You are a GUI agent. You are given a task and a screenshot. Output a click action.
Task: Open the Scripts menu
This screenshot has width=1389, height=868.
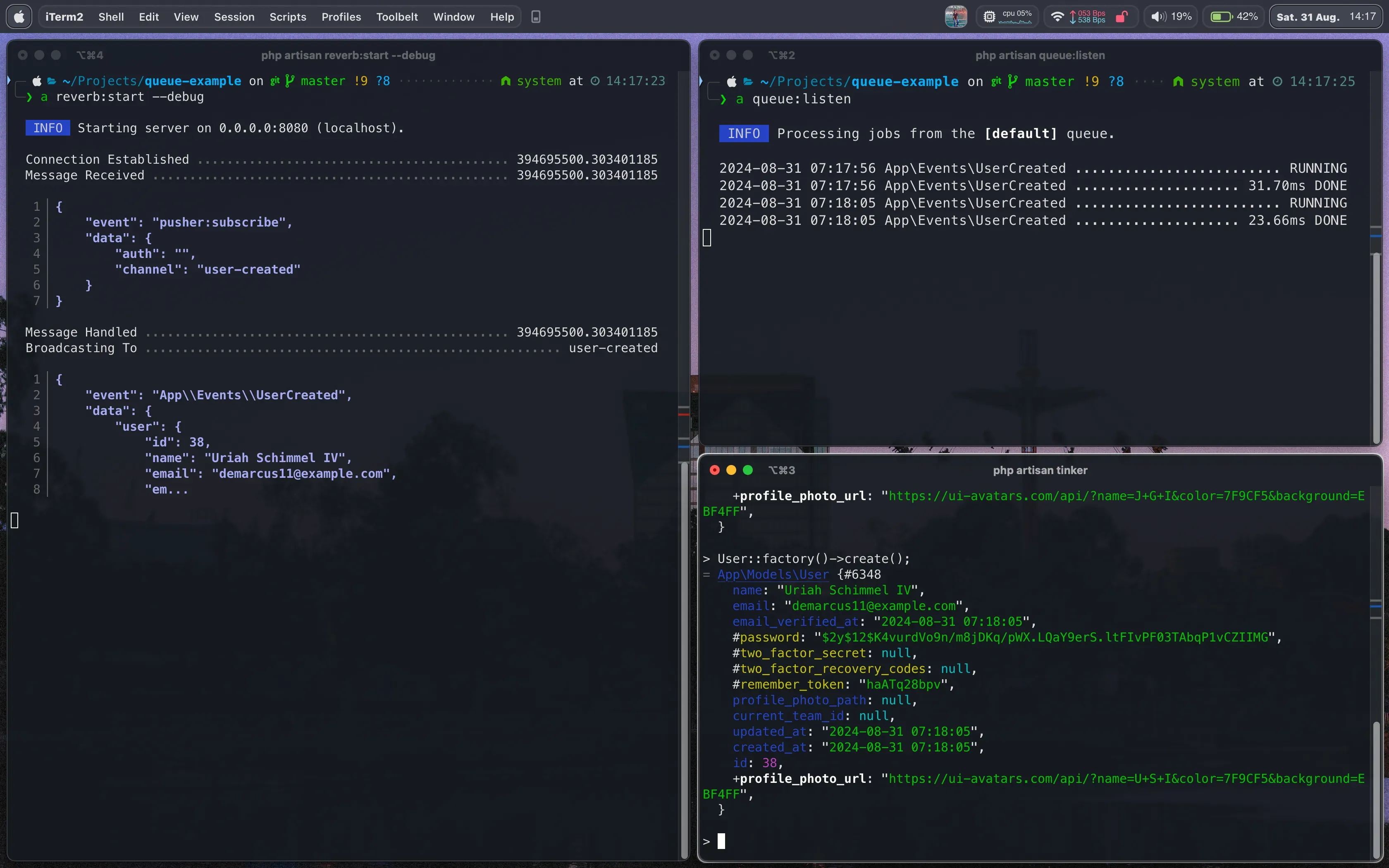[x=288, y=17]
